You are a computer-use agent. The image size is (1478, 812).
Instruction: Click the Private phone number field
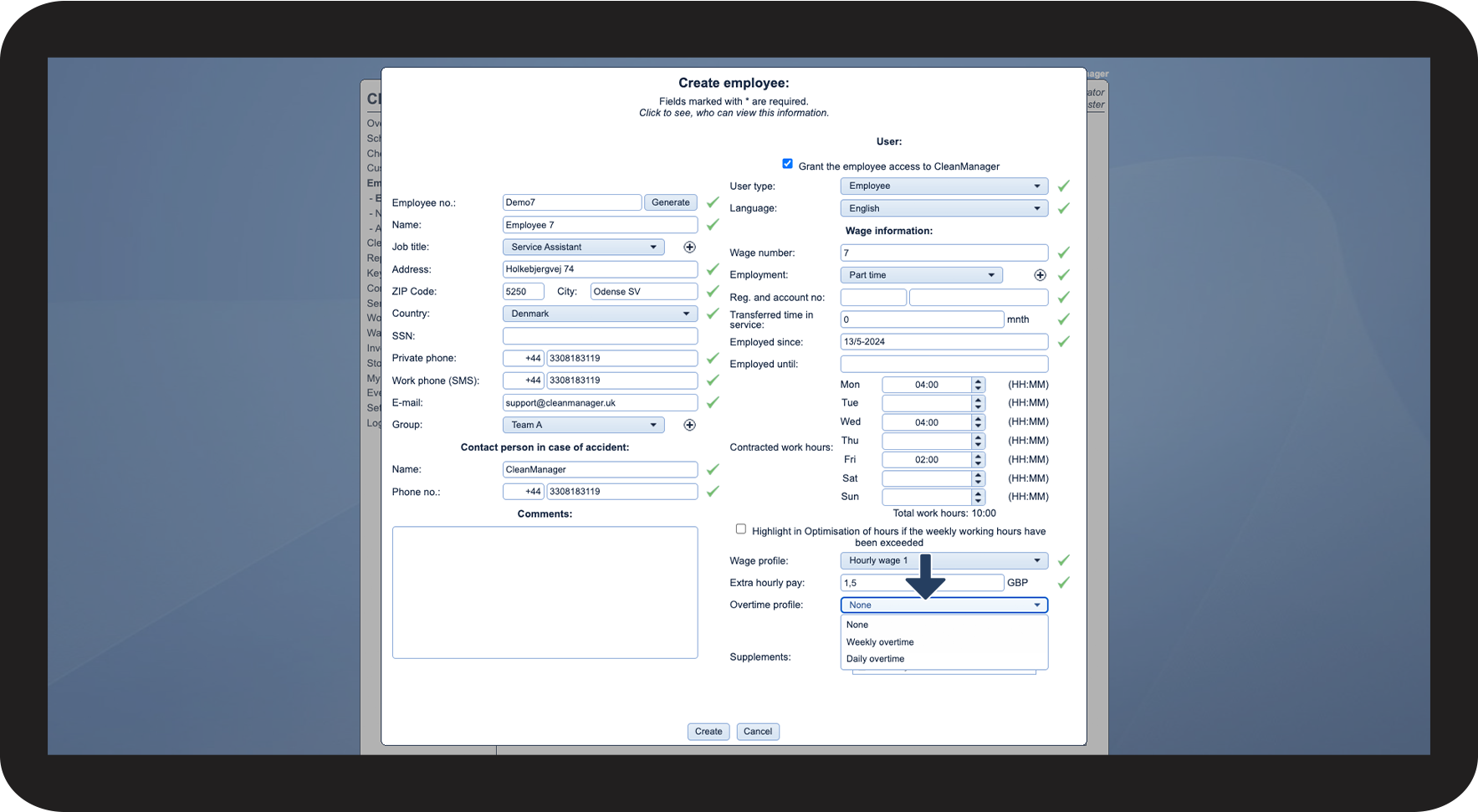[621, 358]
